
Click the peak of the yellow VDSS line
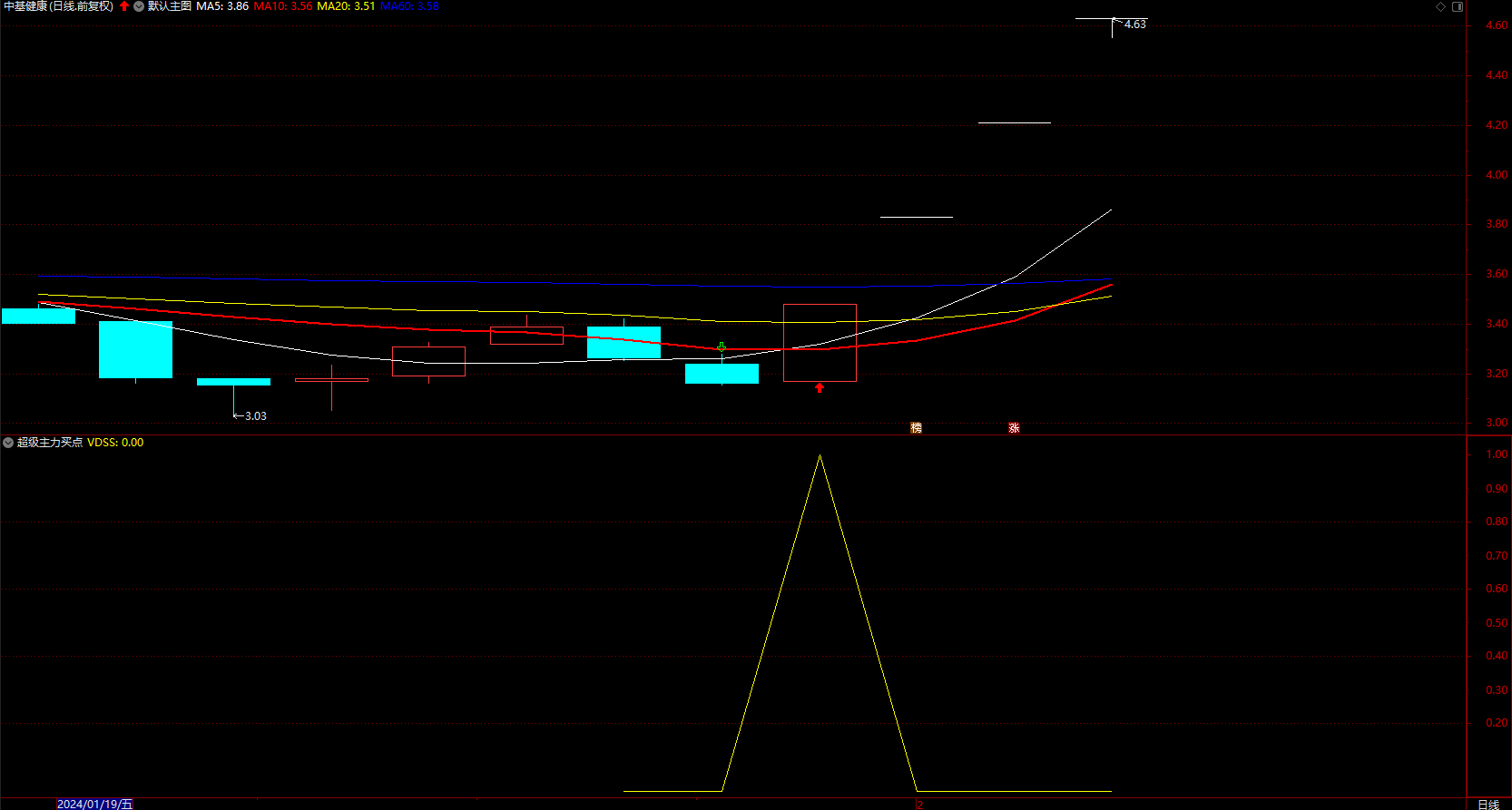tap(820, 455)
